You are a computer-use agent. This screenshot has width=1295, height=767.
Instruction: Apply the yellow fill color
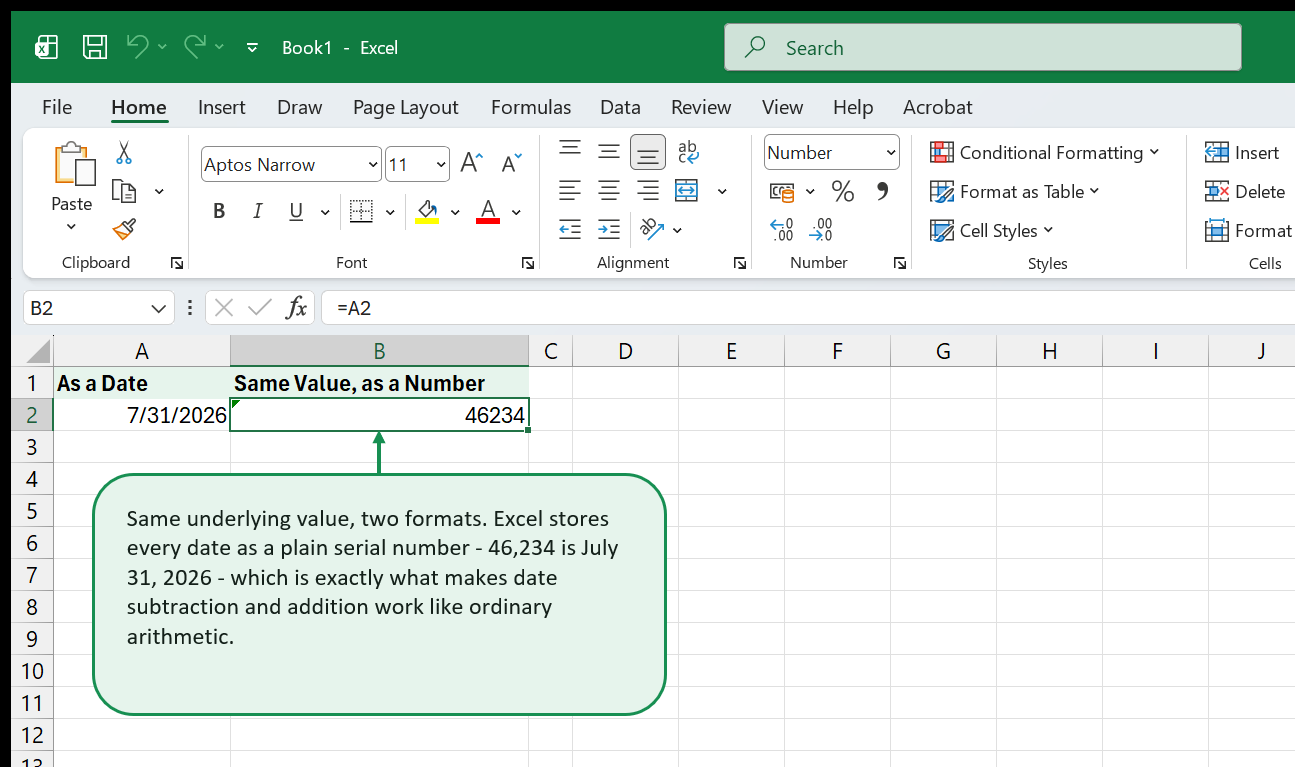coord(428,211)
